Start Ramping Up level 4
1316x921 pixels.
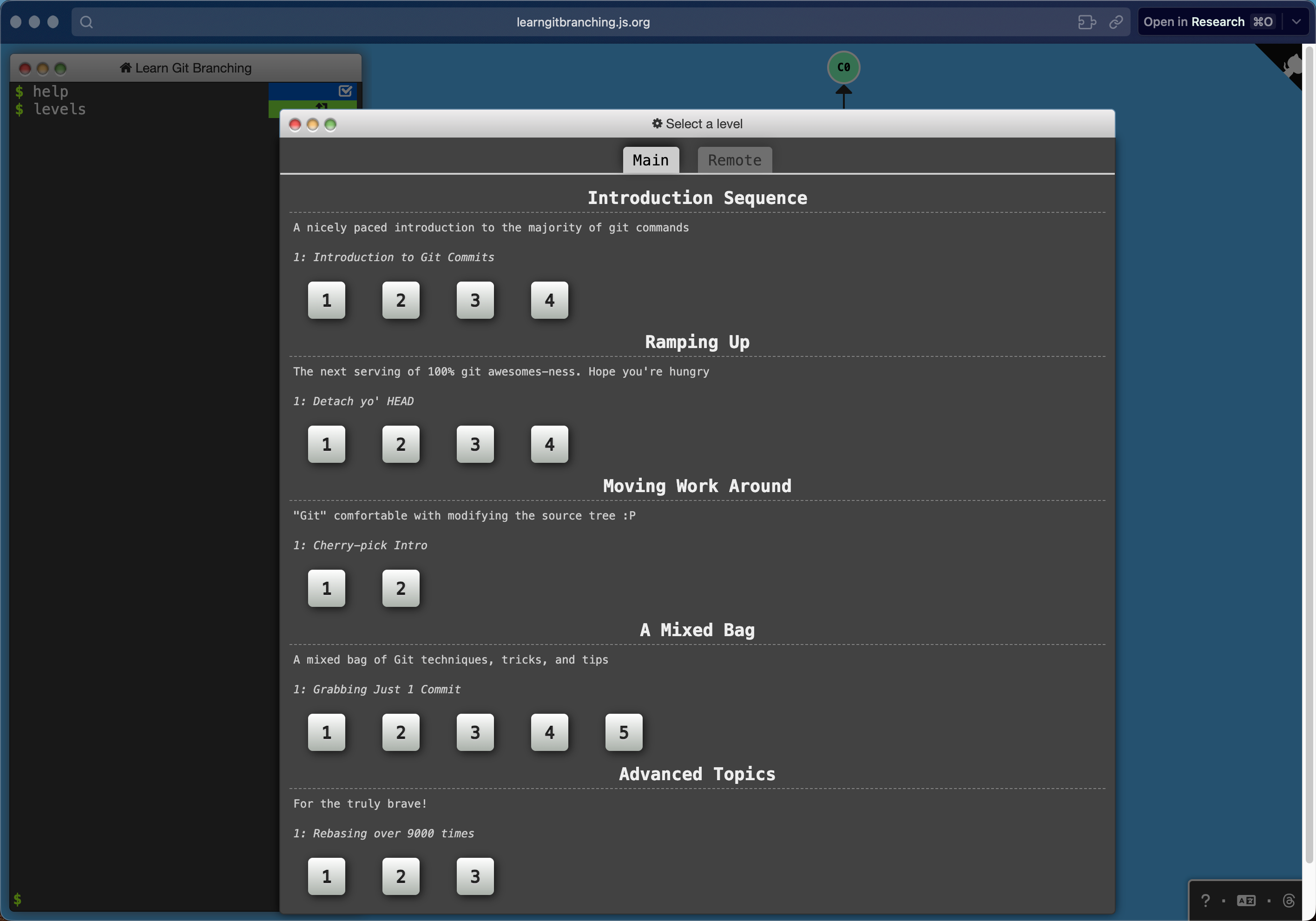(x=549, y=444)
